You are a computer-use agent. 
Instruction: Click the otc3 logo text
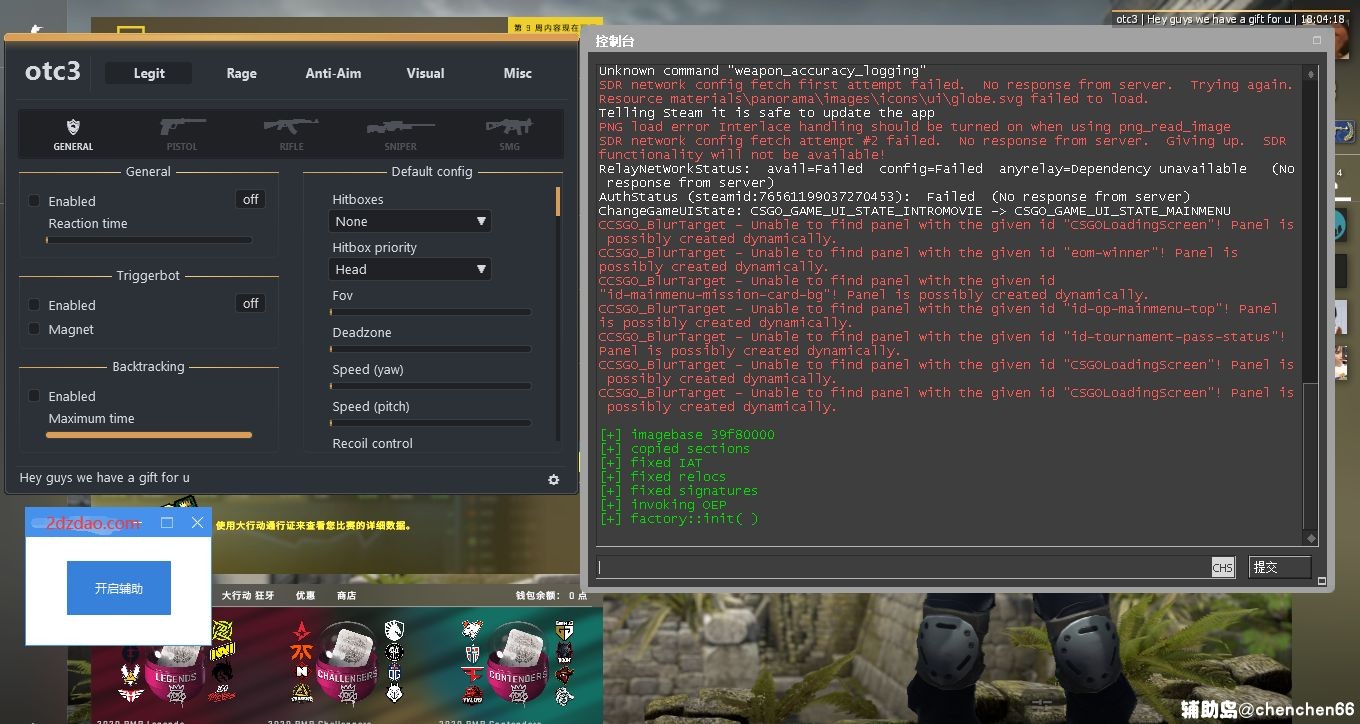pyautogui.click(x=52, y=72)
